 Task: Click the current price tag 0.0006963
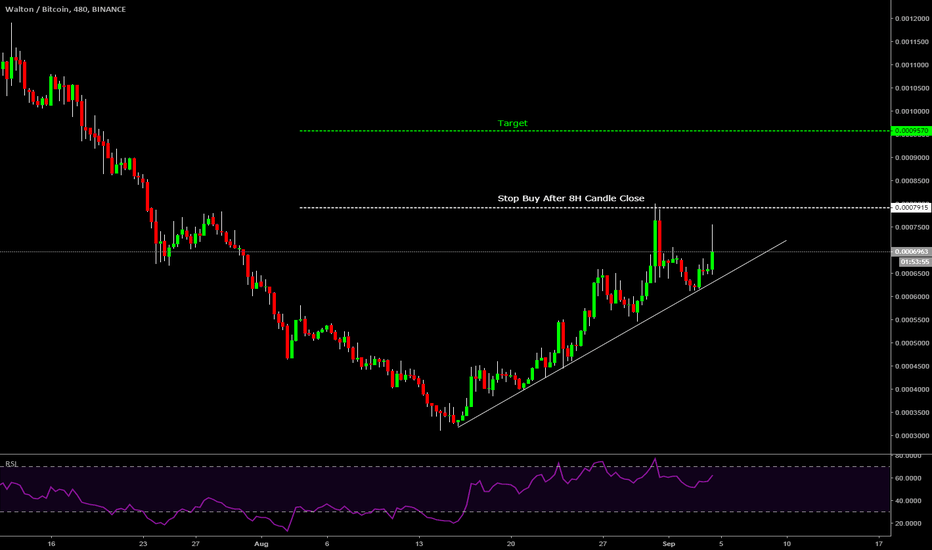[x=911, y=252]
